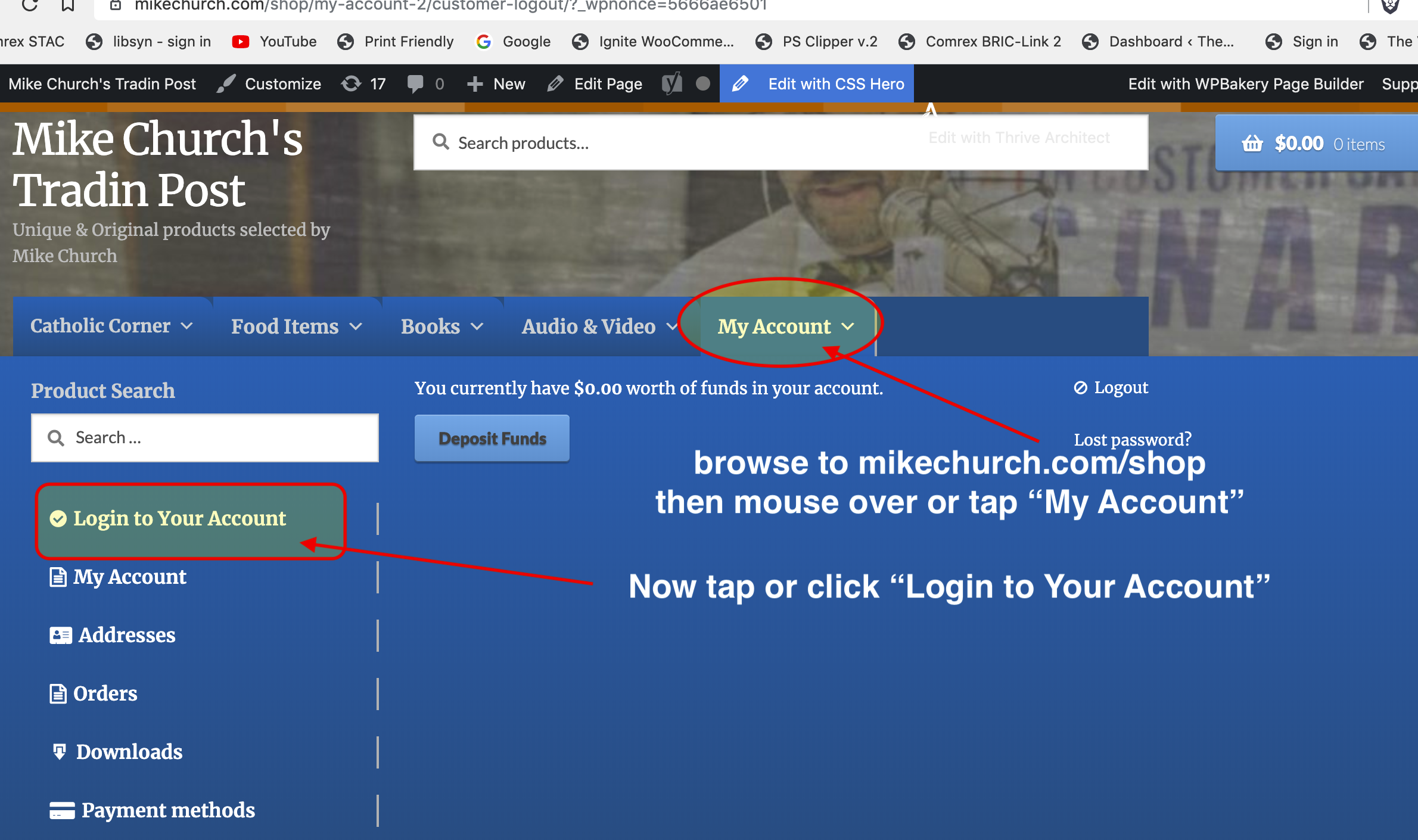Click the Deposit Funds button
1418x840 pixels.
[x=492, y=438]
